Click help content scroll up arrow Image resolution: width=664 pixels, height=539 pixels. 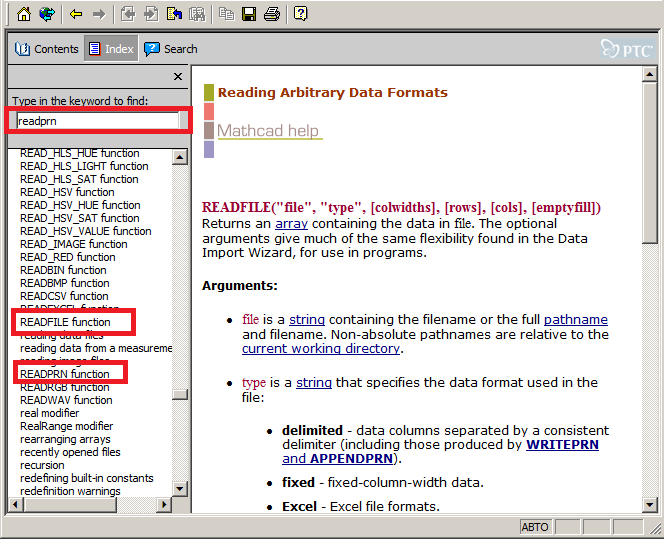click(x=649, y=75)
